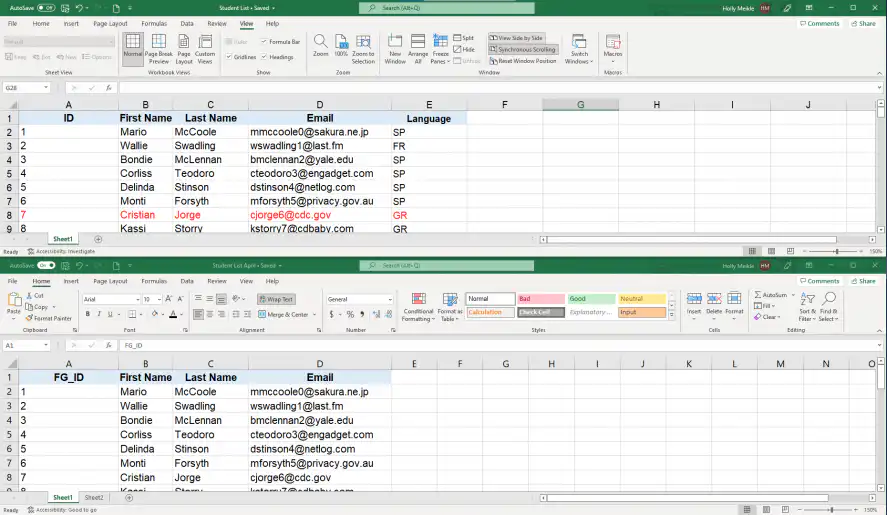The width and height of the screenshot is (887, 515).
Task: Apply Bold formatting in bottom window
Action: (88, 314)
